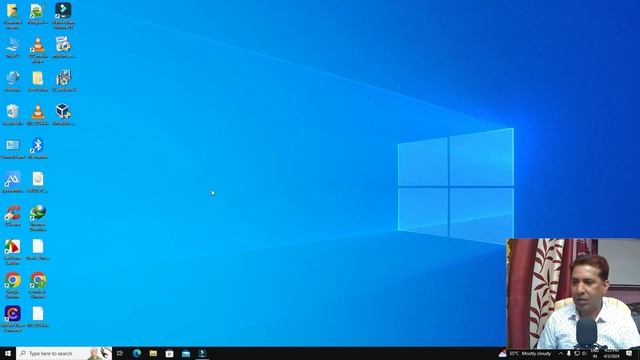
Task: Open File Explorer from the taskbar
Action: pos(153,353)
